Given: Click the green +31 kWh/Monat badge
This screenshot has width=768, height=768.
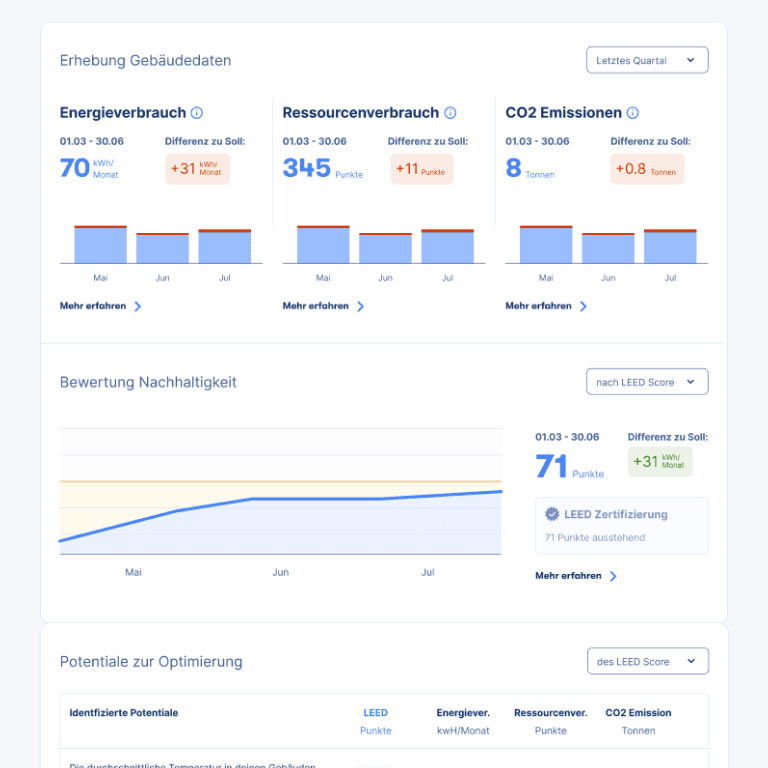Looking at the screenshot, I should click(660, 461).
